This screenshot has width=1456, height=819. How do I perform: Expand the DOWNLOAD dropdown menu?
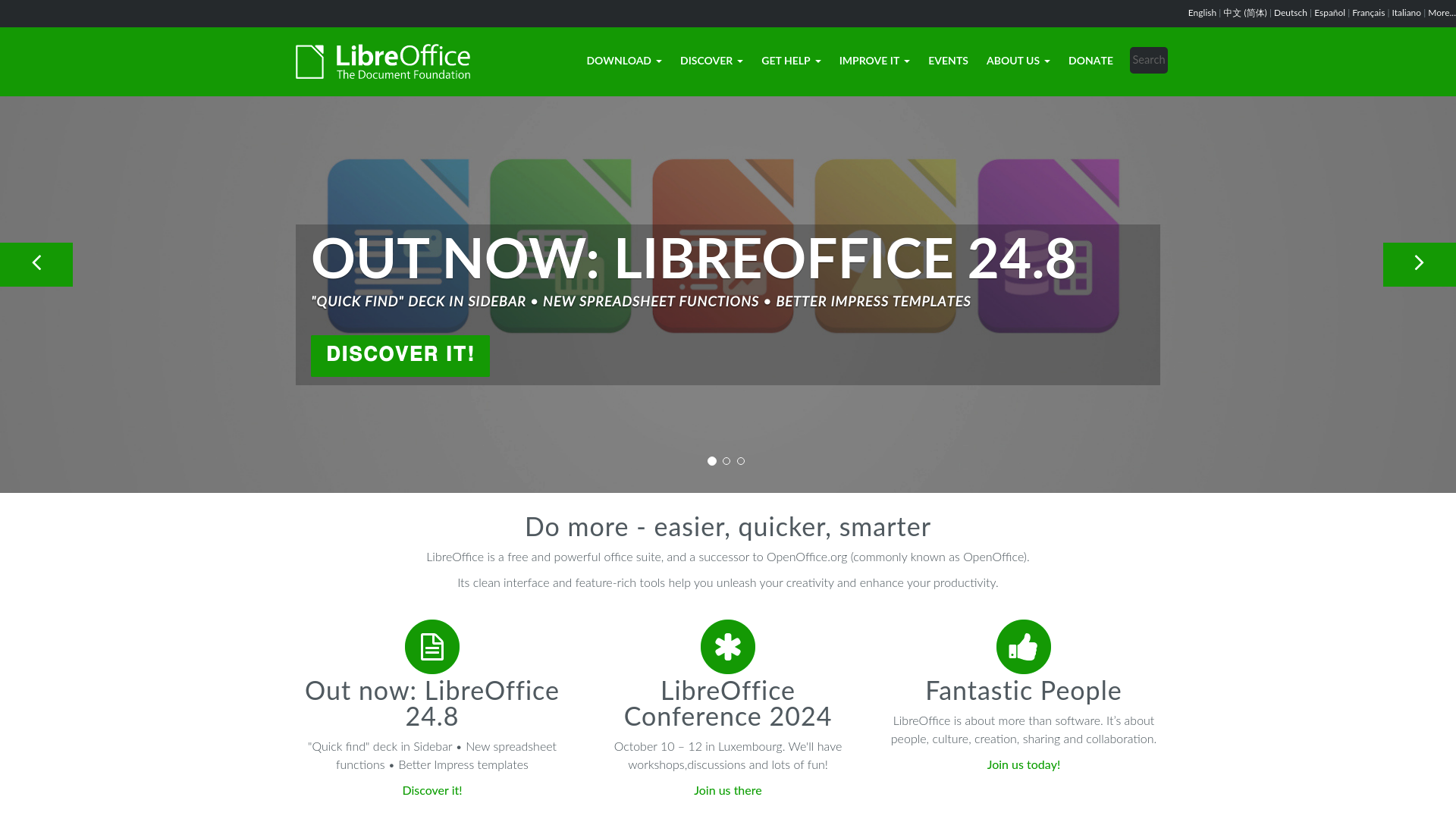pos(623,61)
